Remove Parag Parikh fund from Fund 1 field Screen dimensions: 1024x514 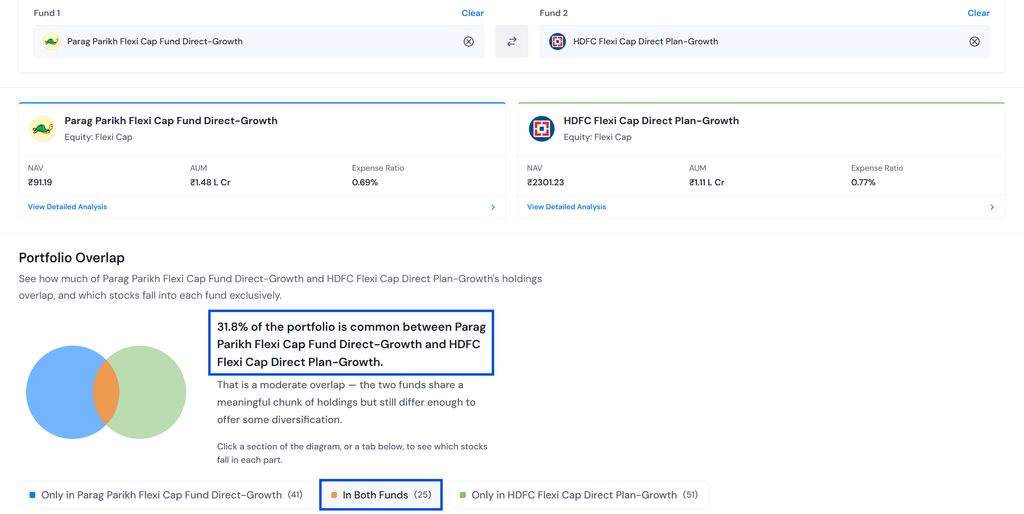(x=468, y=41)
